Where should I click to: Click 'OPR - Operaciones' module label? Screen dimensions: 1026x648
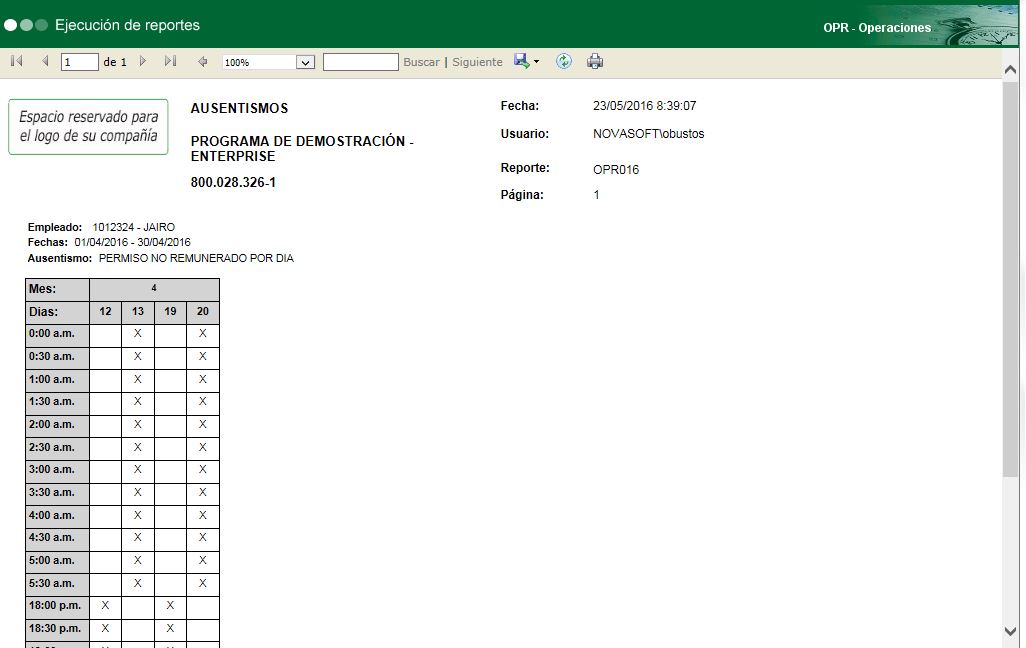point(877,28)
